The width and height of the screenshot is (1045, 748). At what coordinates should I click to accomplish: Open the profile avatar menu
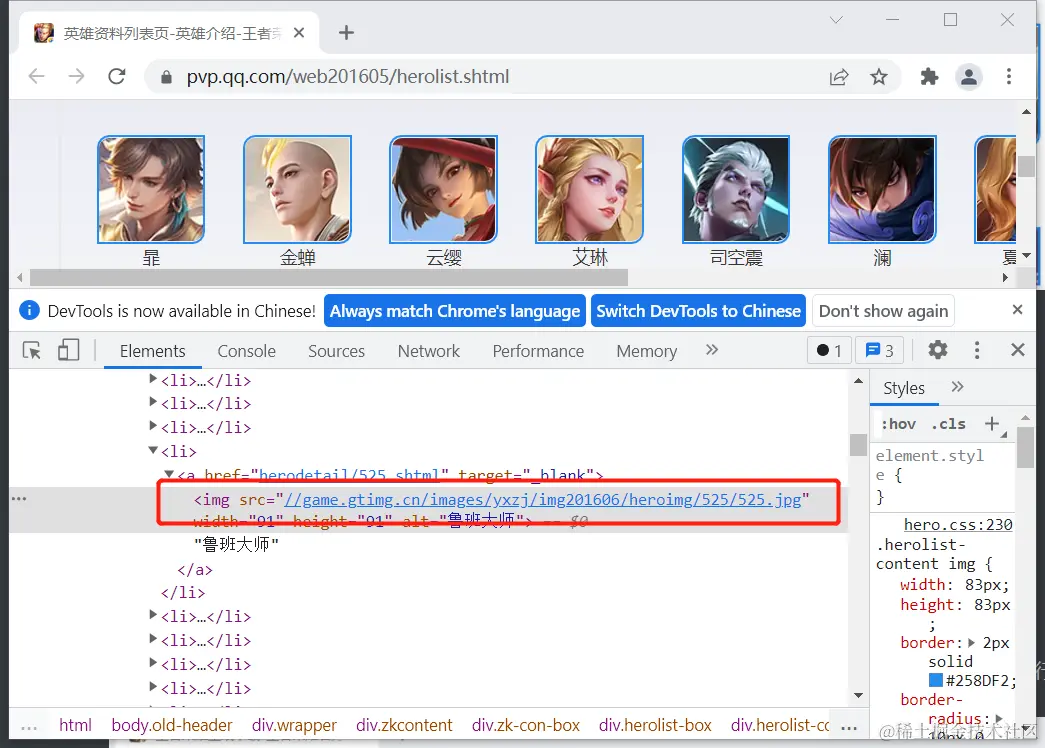coord(968,77)
